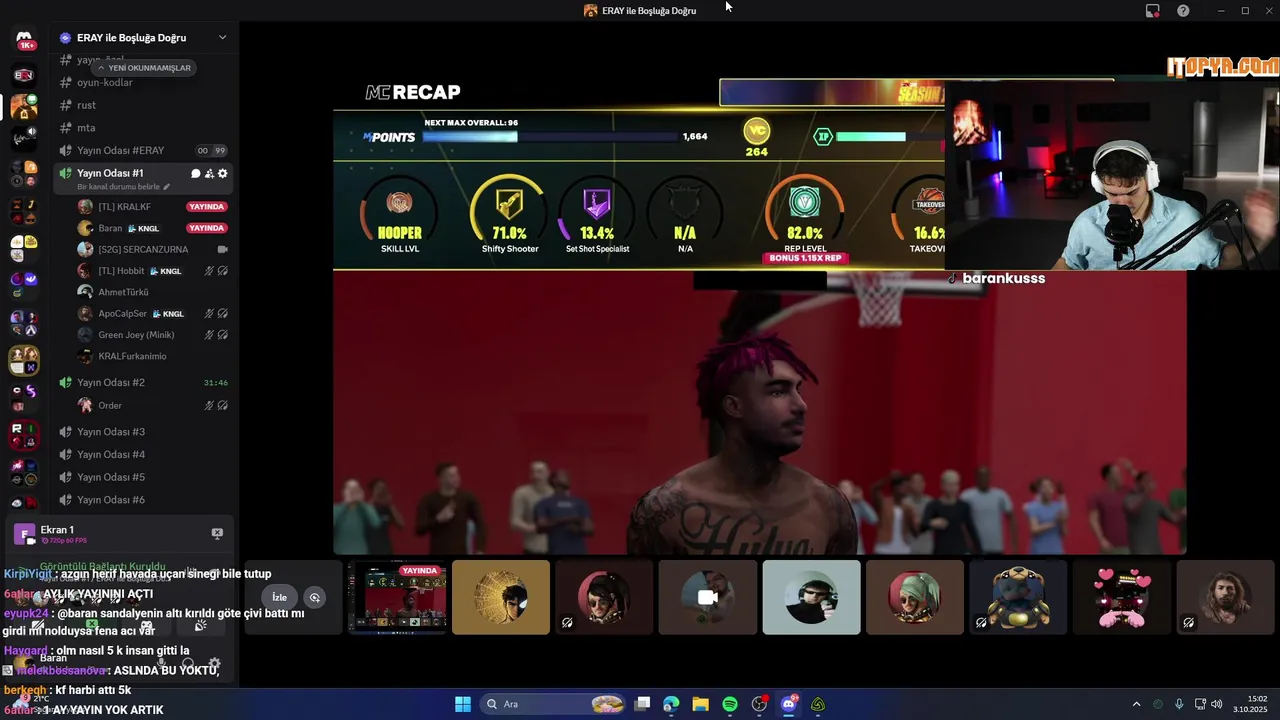The width and height of the screenshot is (1280, 720).
Task: Toggle the soundboard button in voice panel
Action: tap(200, 626)
